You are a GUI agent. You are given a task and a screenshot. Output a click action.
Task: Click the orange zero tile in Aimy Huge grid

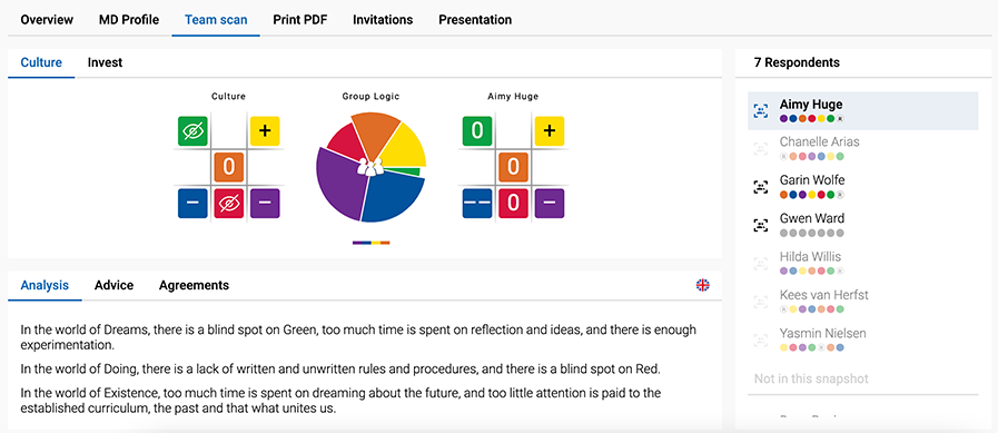[513, 167]
